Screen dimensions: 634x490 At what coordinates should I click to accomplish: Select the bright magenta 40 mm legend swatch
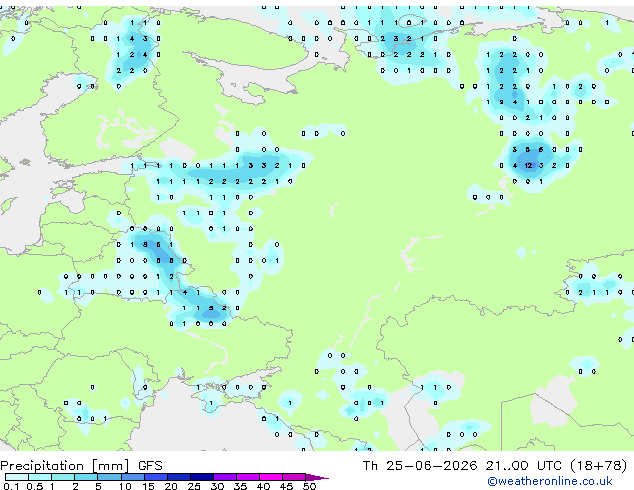(x=271, y=477)
